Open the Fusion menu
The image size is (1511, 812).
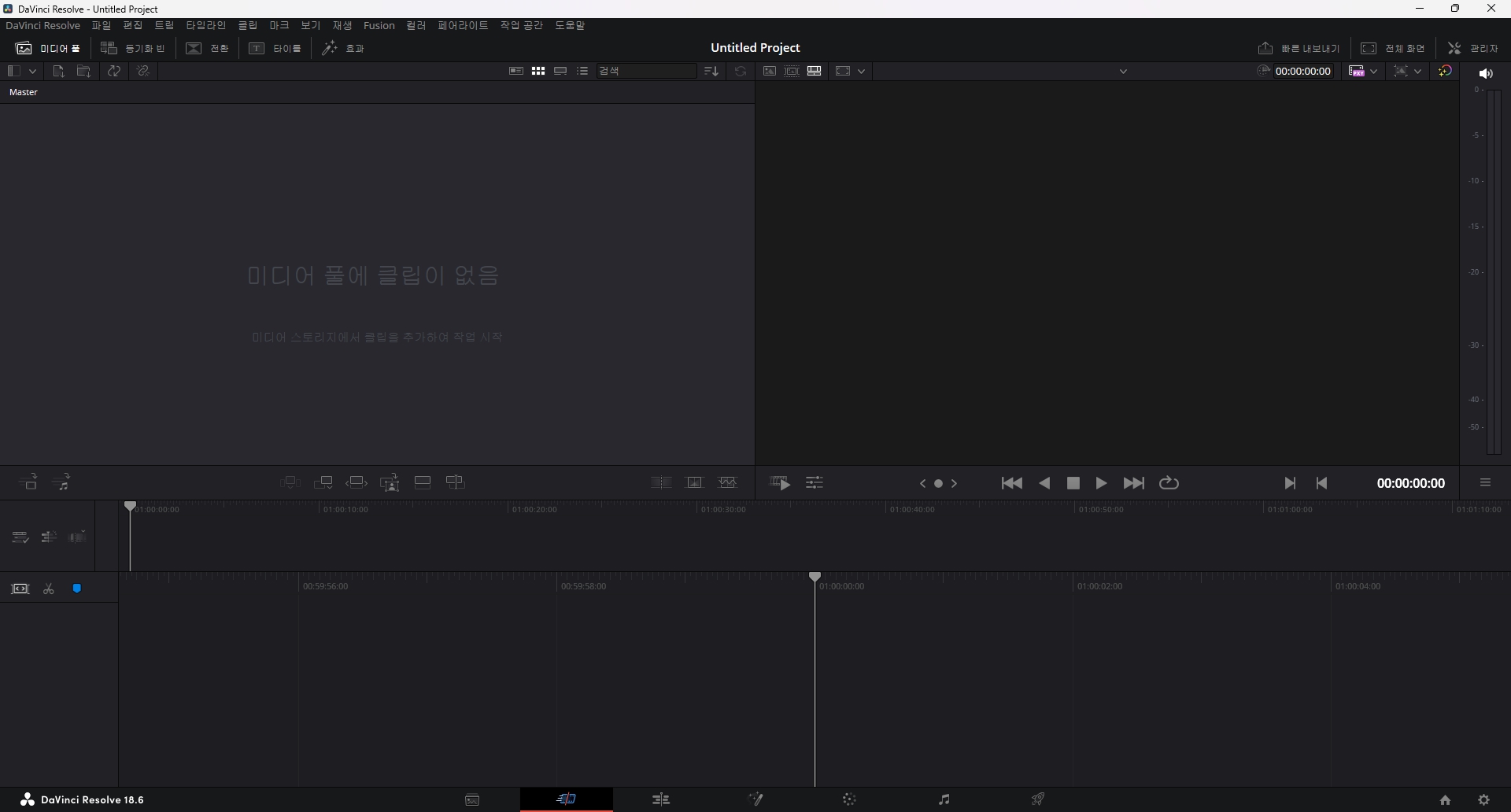(379, 26)
